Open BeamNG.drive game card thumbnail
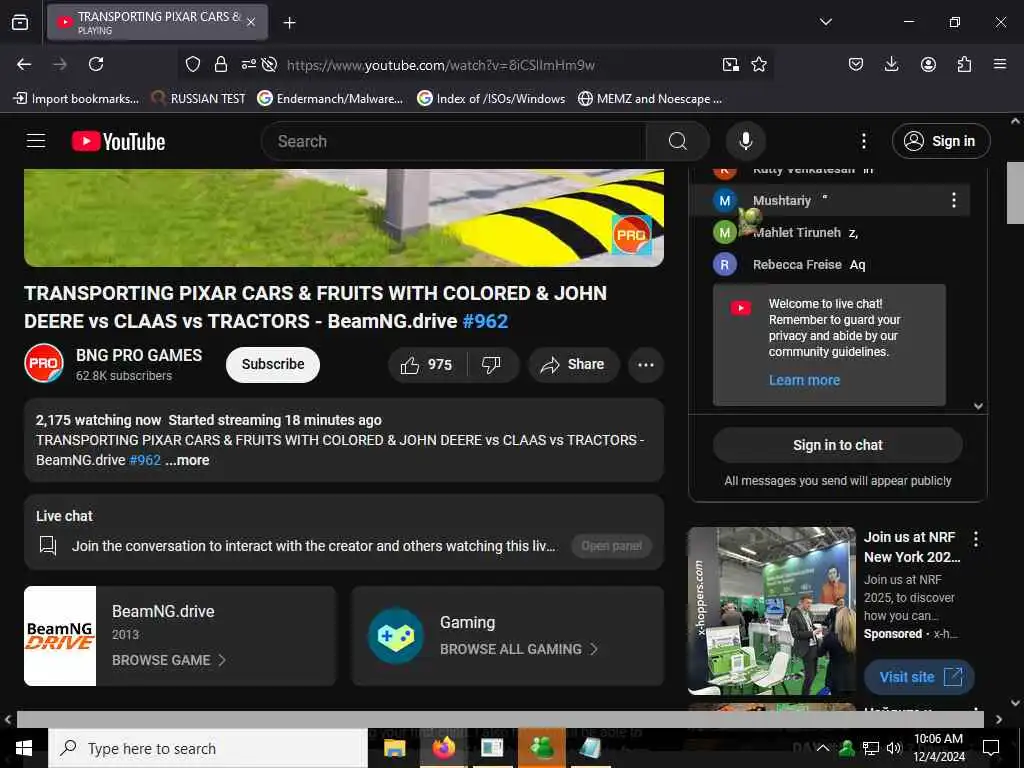Screen dimensions: 1024x768 (x=60, y=636)
